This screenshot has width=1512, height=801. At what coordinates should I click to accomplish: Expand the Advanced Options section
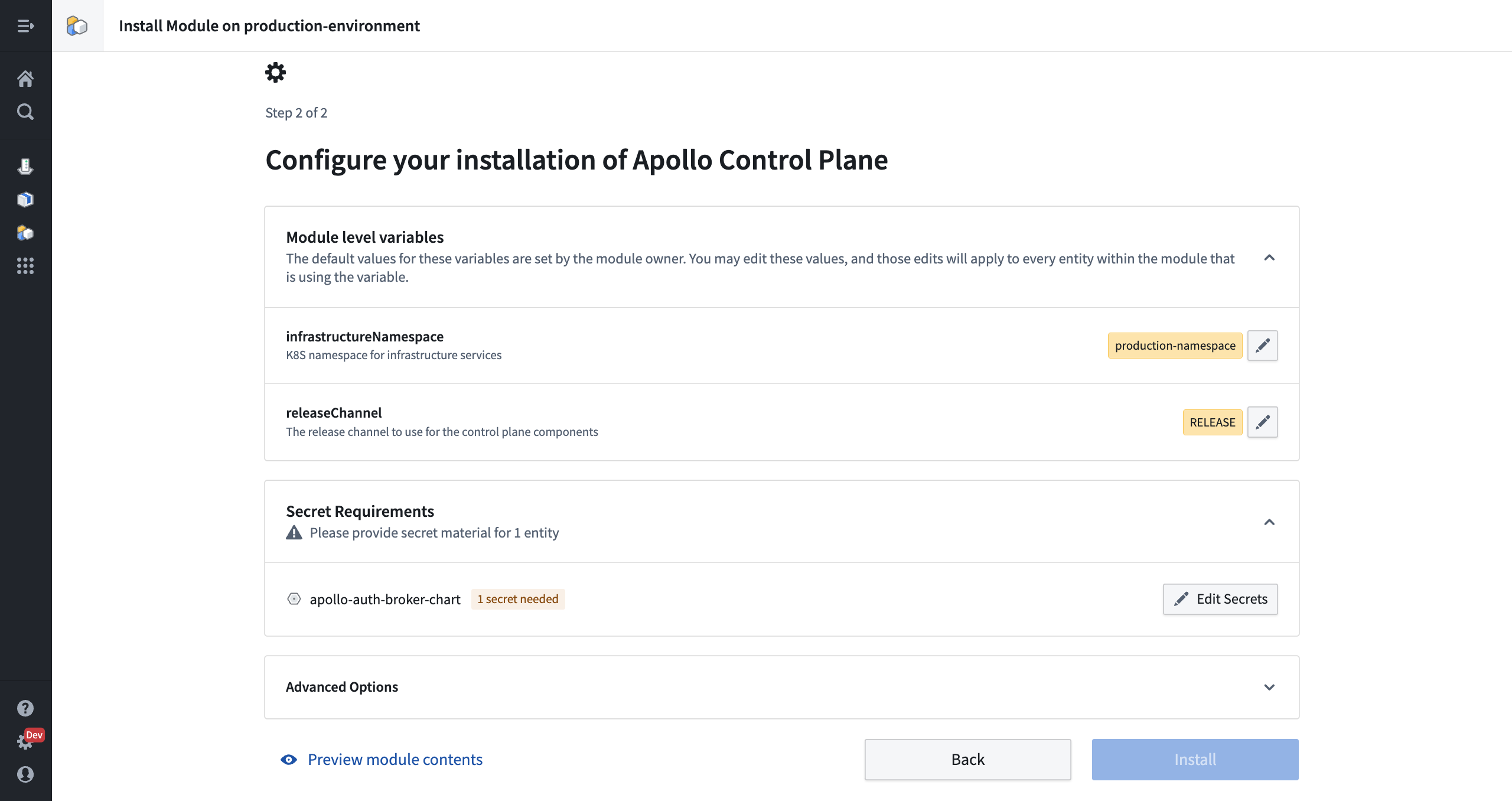pos(1269,688)
